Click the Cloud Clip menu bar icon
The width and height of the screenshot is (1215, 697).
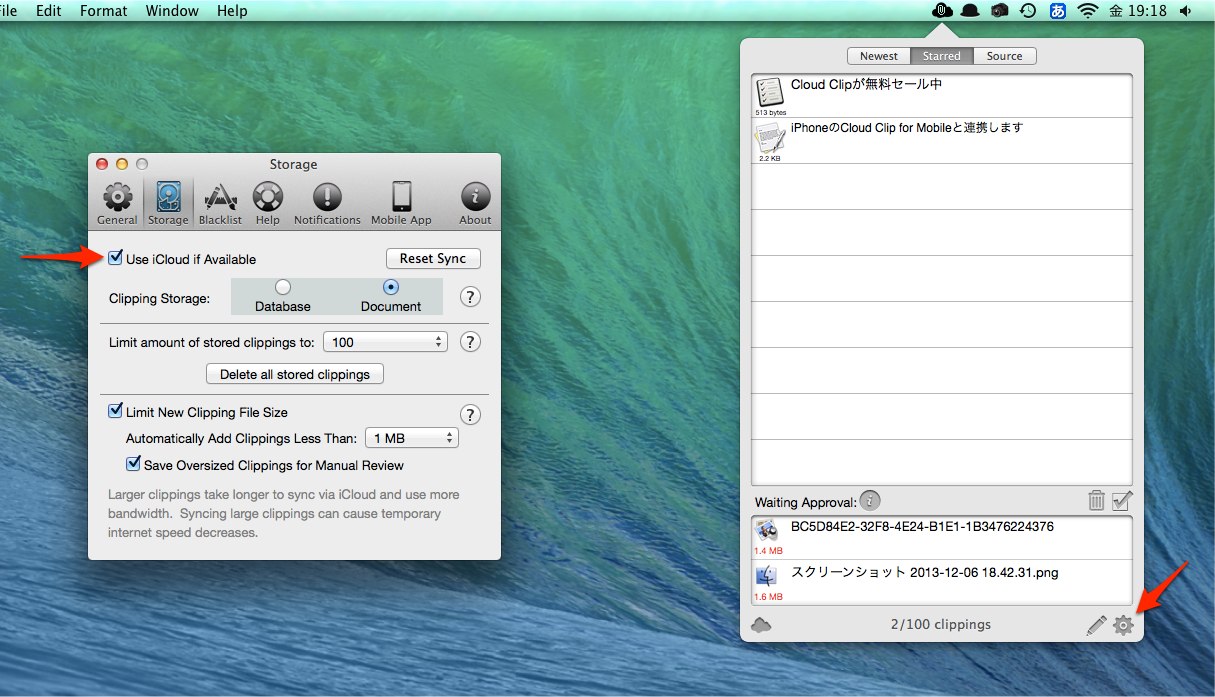940,11
